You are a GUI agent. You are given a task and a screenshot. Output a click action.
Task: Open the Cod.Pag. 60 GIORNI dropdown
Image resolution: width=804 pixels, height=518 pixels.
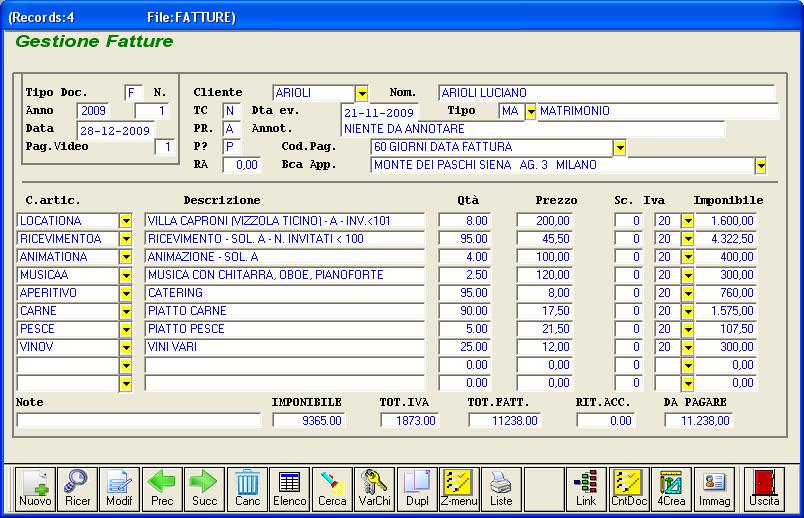click(620, 148)
